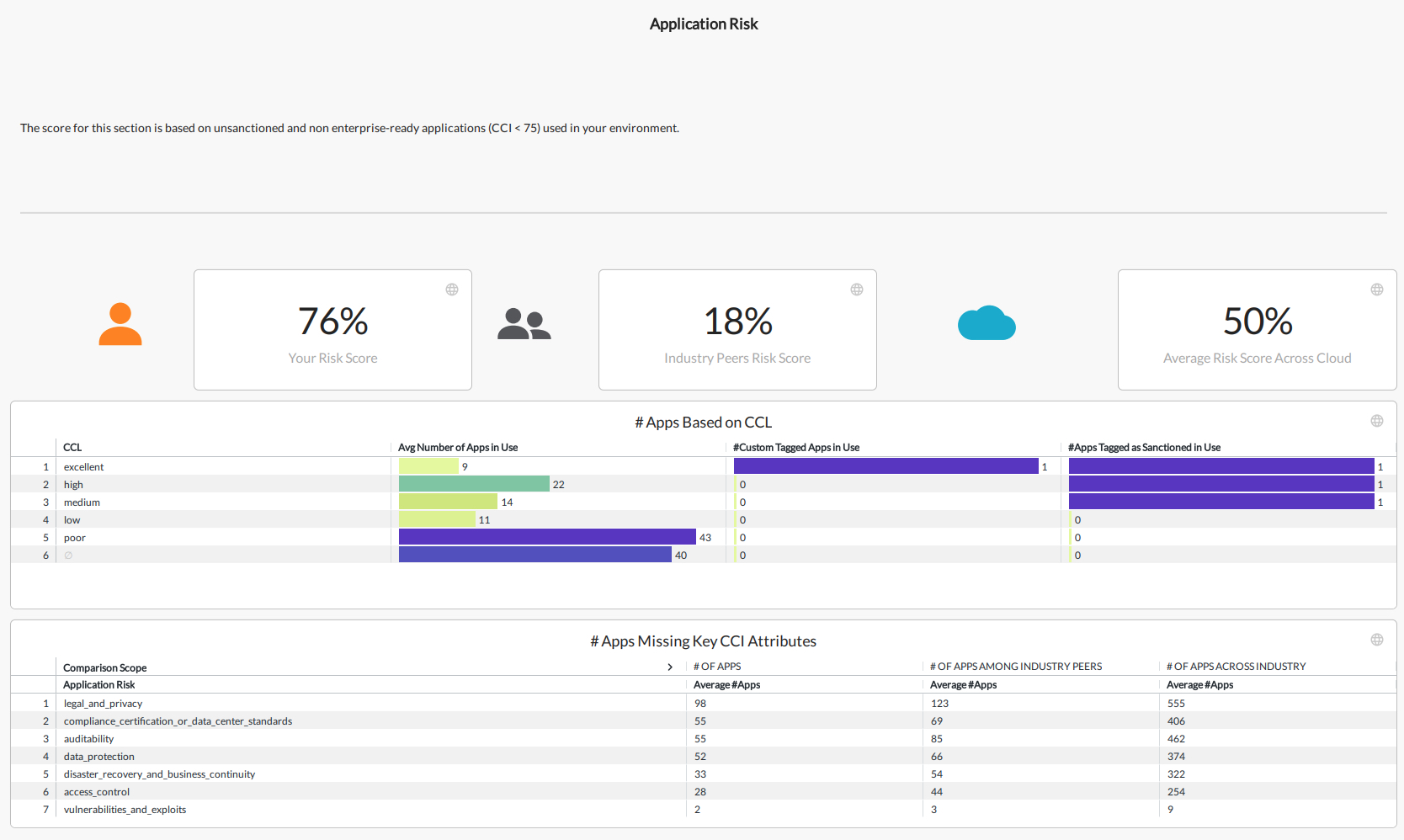Click value 462 in auditability row
This screenshot has width=1404, height=840.
pos(1176,739)
